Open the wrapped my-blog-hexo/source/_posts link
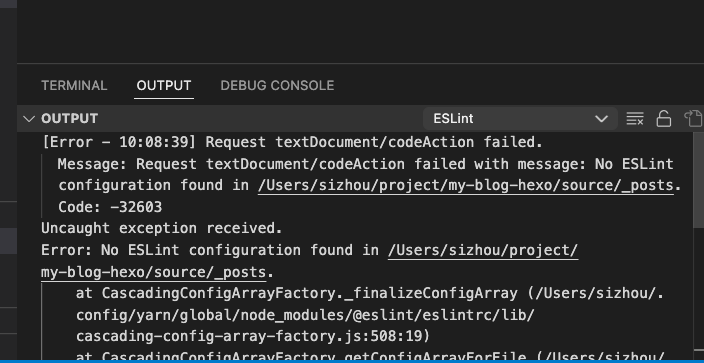 pos(154,272)
